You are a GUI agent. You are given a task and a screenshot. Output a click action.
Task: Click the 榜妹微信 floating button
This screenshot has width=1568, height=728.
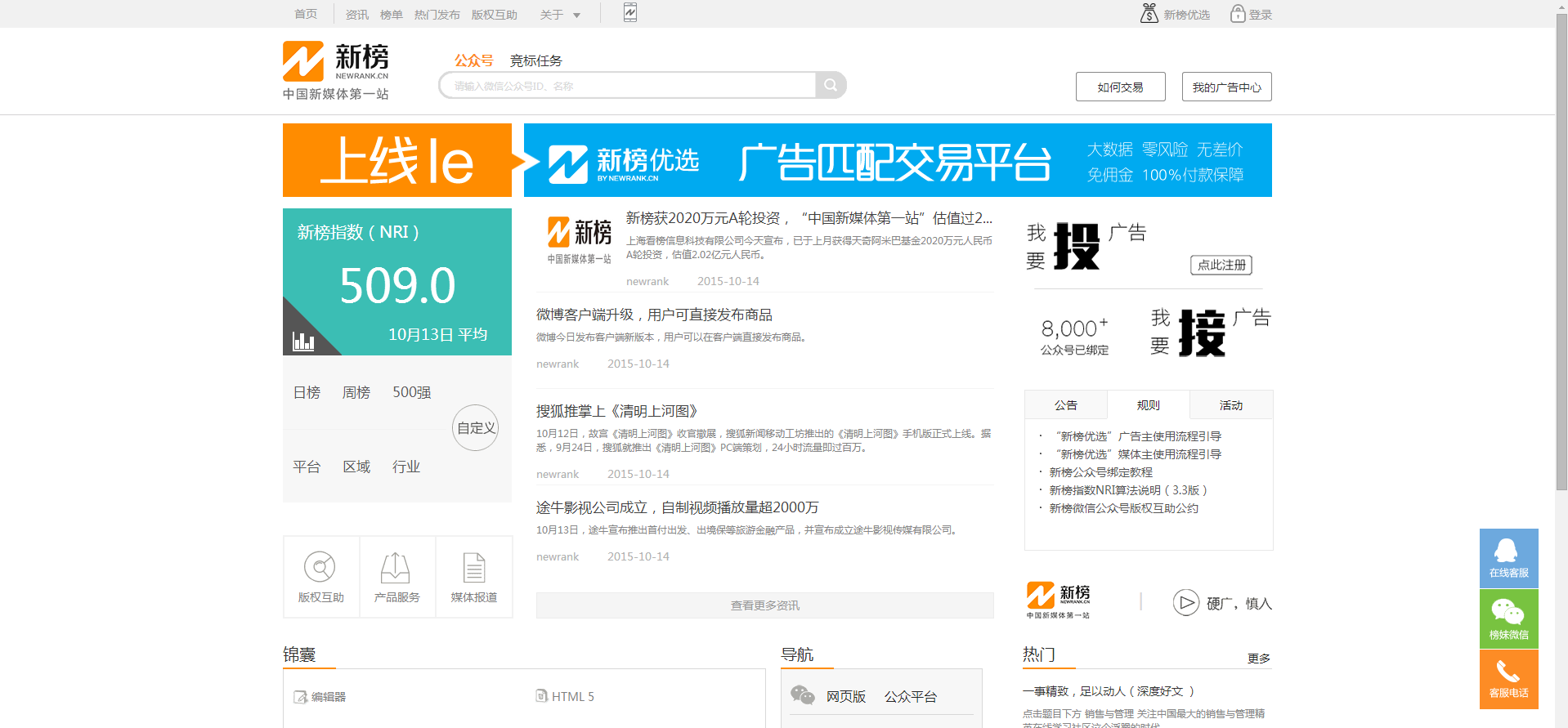pos(1508,619)
